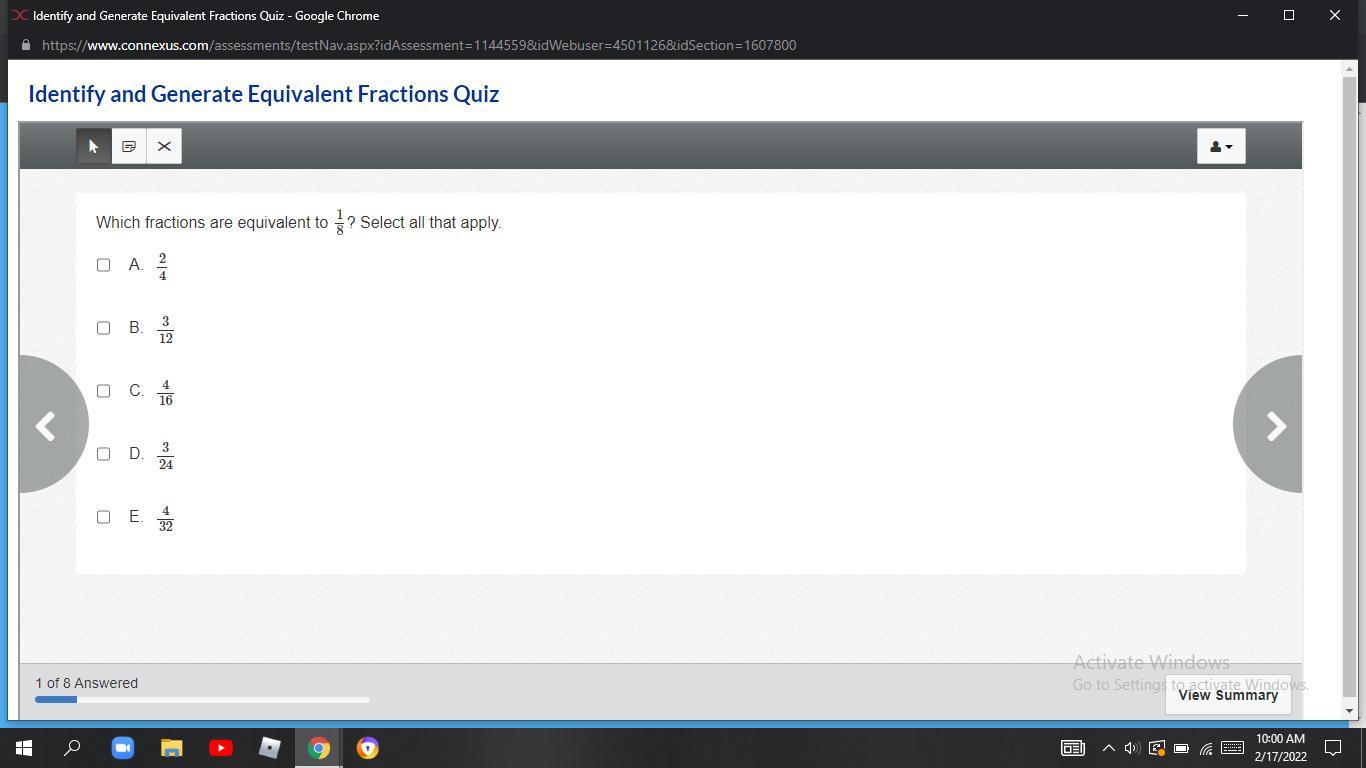This screenshot has width=1366, height=768.
Task: Click the quiz progress bar
Action: tap(202, 699)
